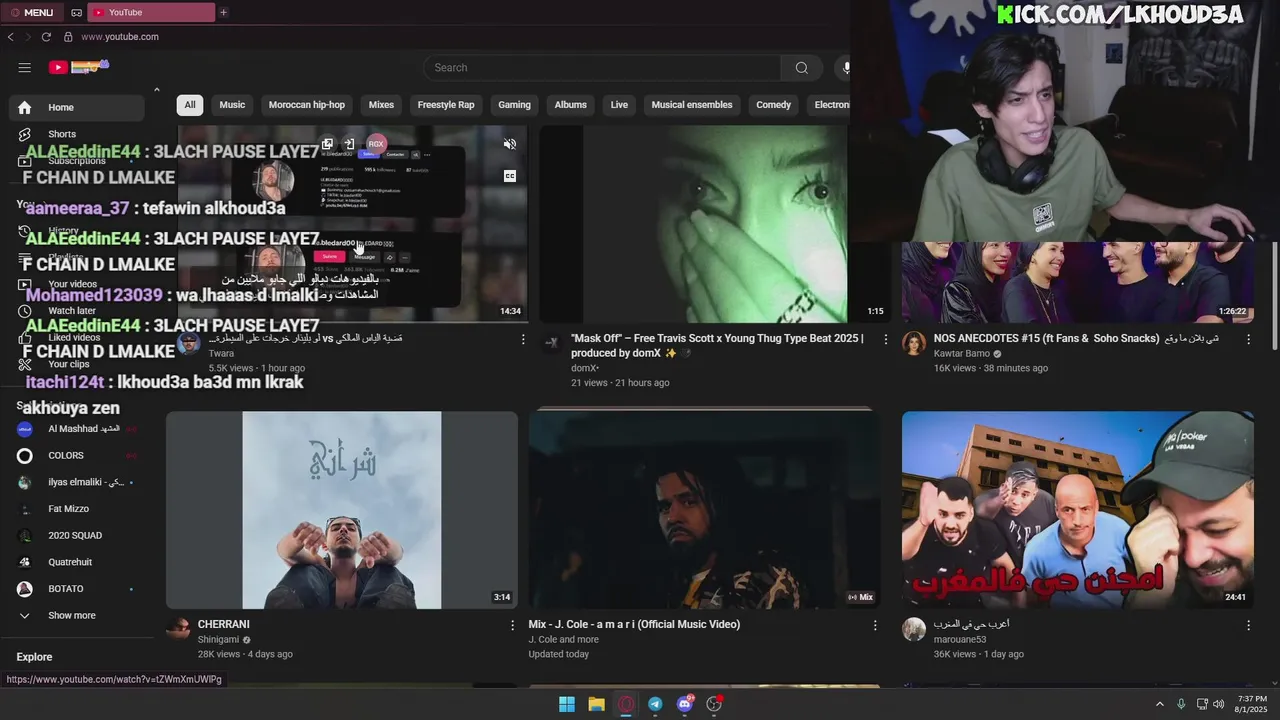Click in the YouTube search box
The height and width of the screenshot is (720, 1280).
pyautogui.click(x=602, y=68)
